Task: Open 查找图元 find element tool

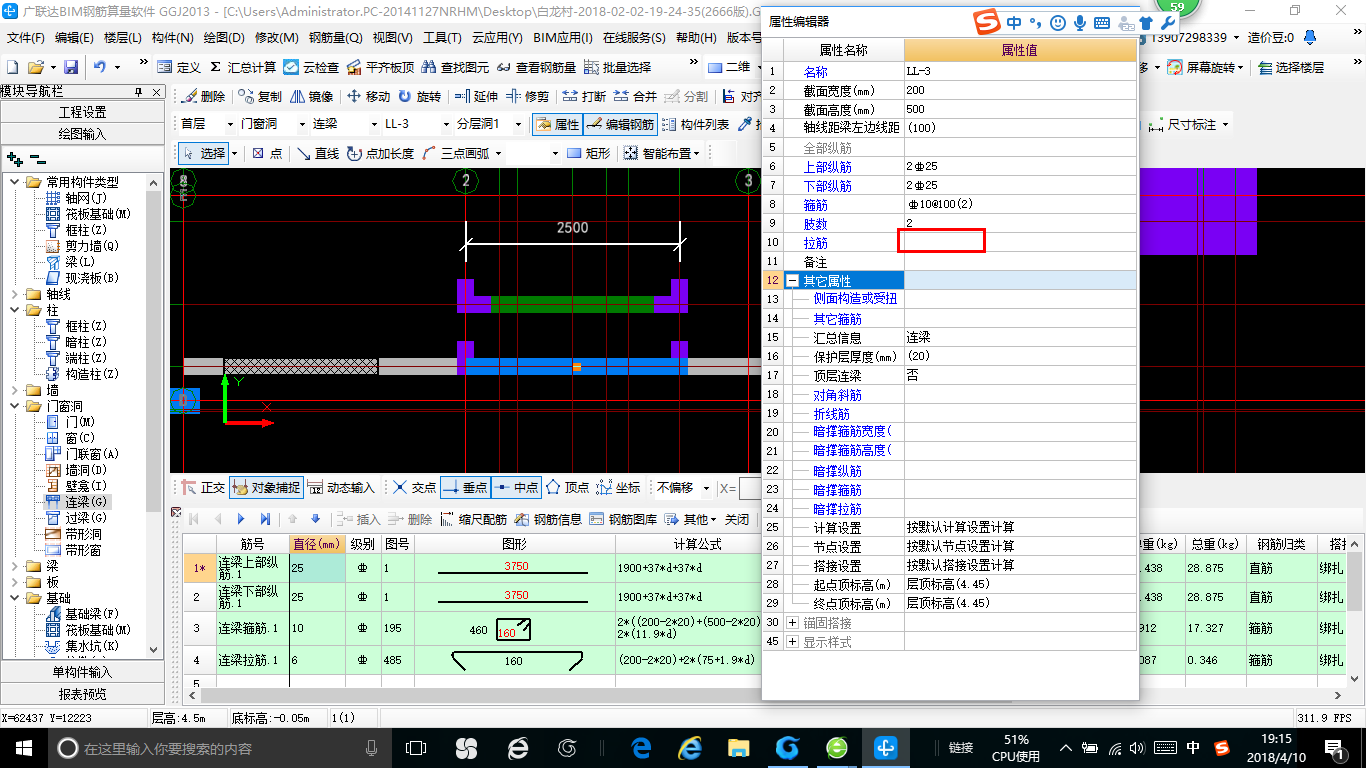Action: (x=455, y=67)
